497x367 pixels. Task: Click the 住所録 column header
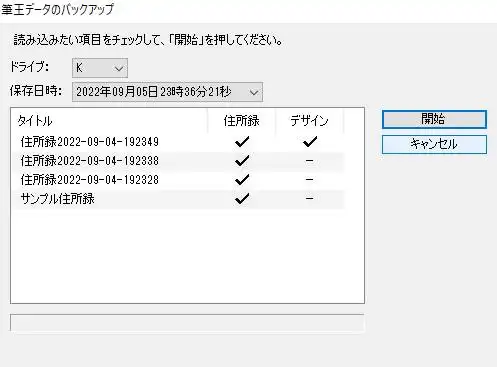(x=242, y=121)
